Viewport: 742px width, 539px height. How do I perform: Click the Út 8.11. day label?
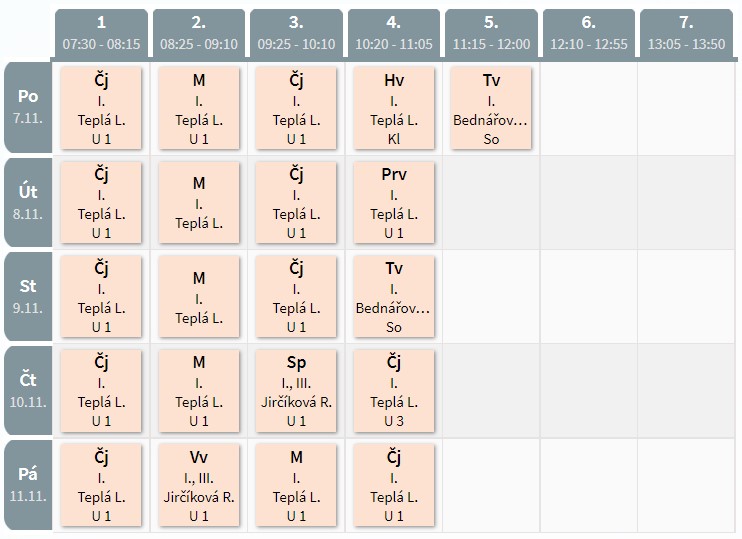click(x=28, y=202)
